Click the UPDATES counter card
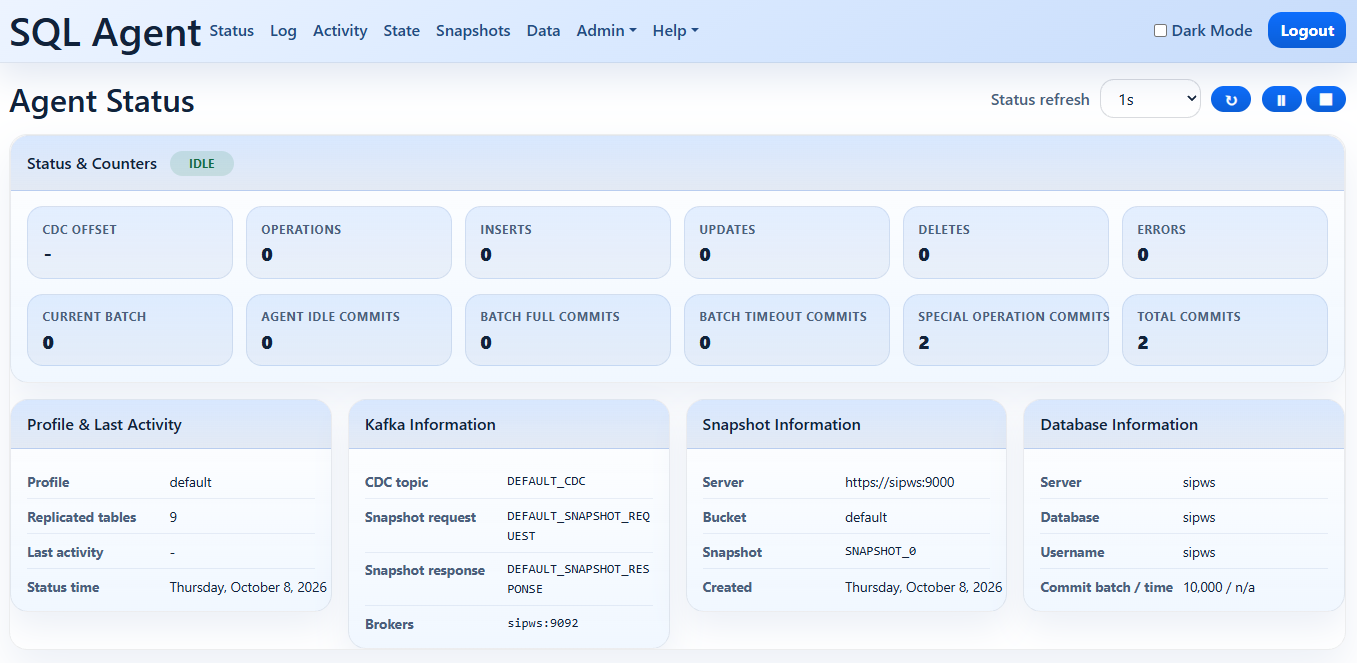 (787, 242)
